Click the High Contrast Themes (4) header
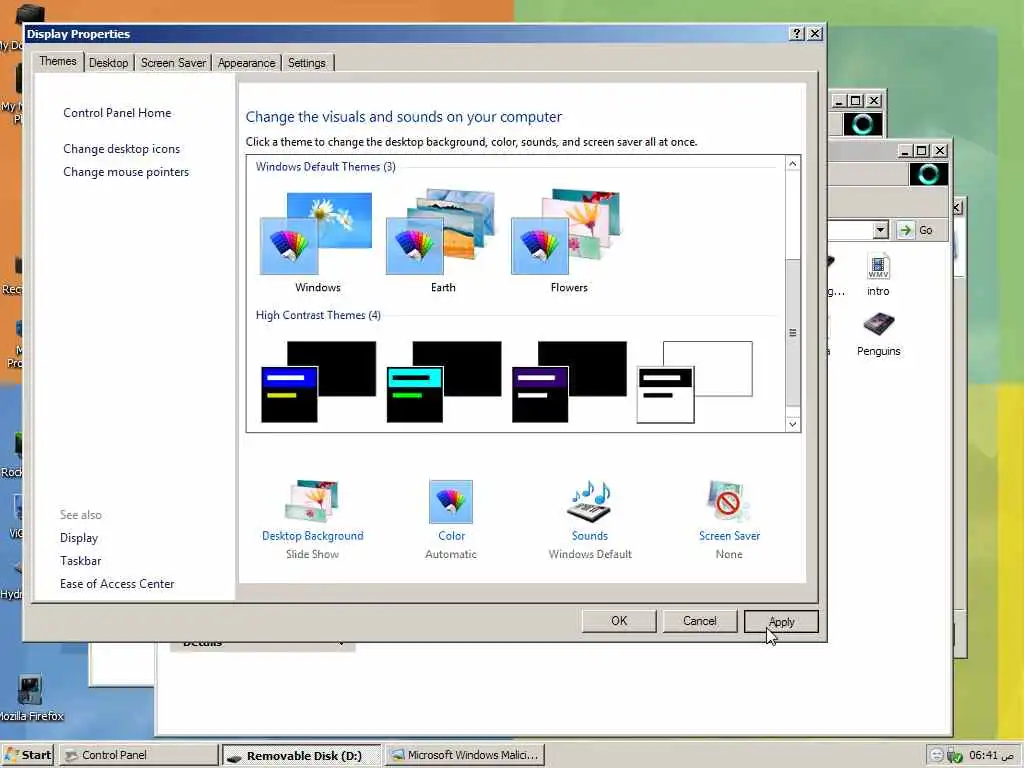Screen dimensions: 1024x768 318,315
